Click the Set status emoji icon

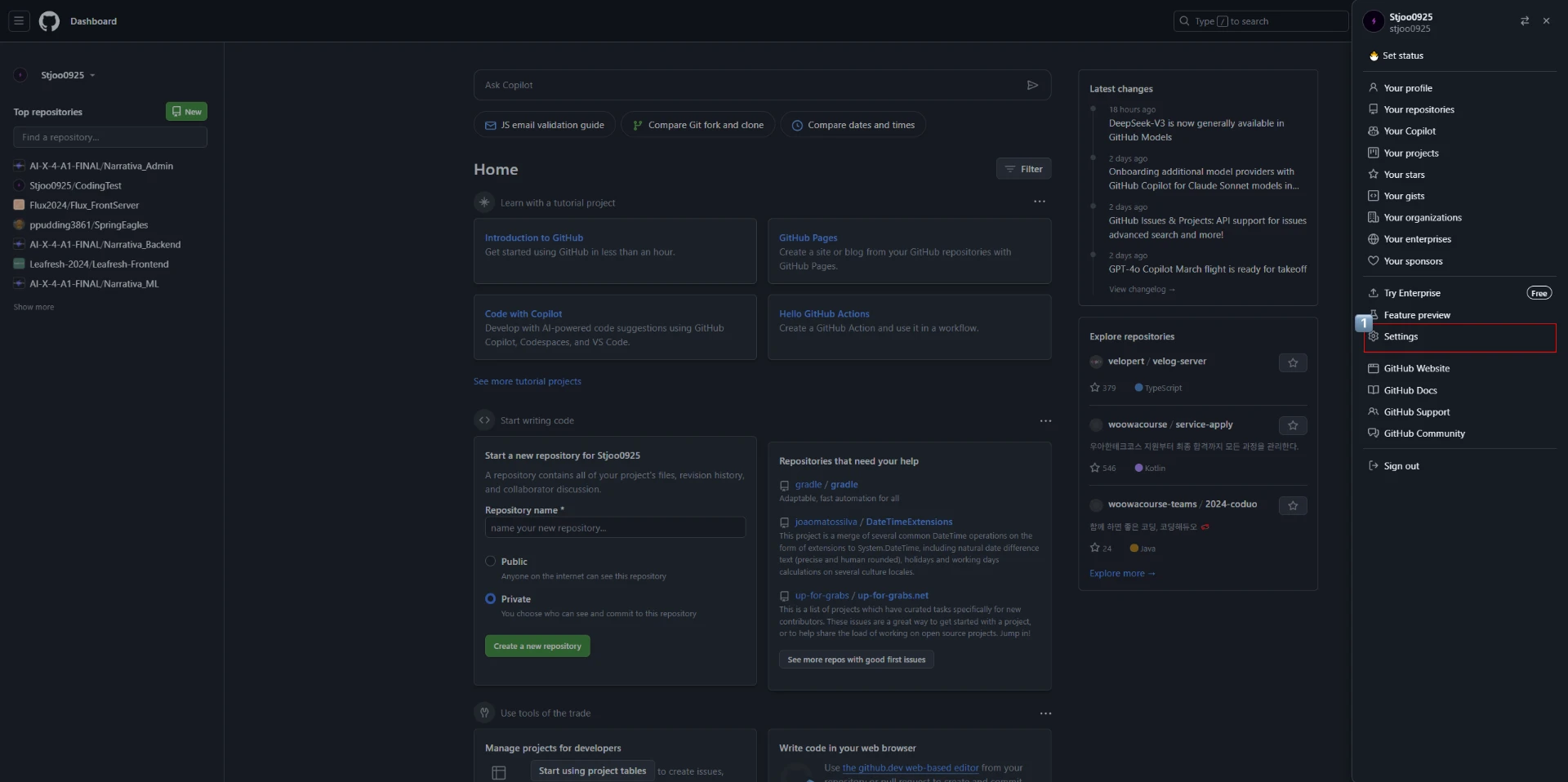tap(1374, 56)
